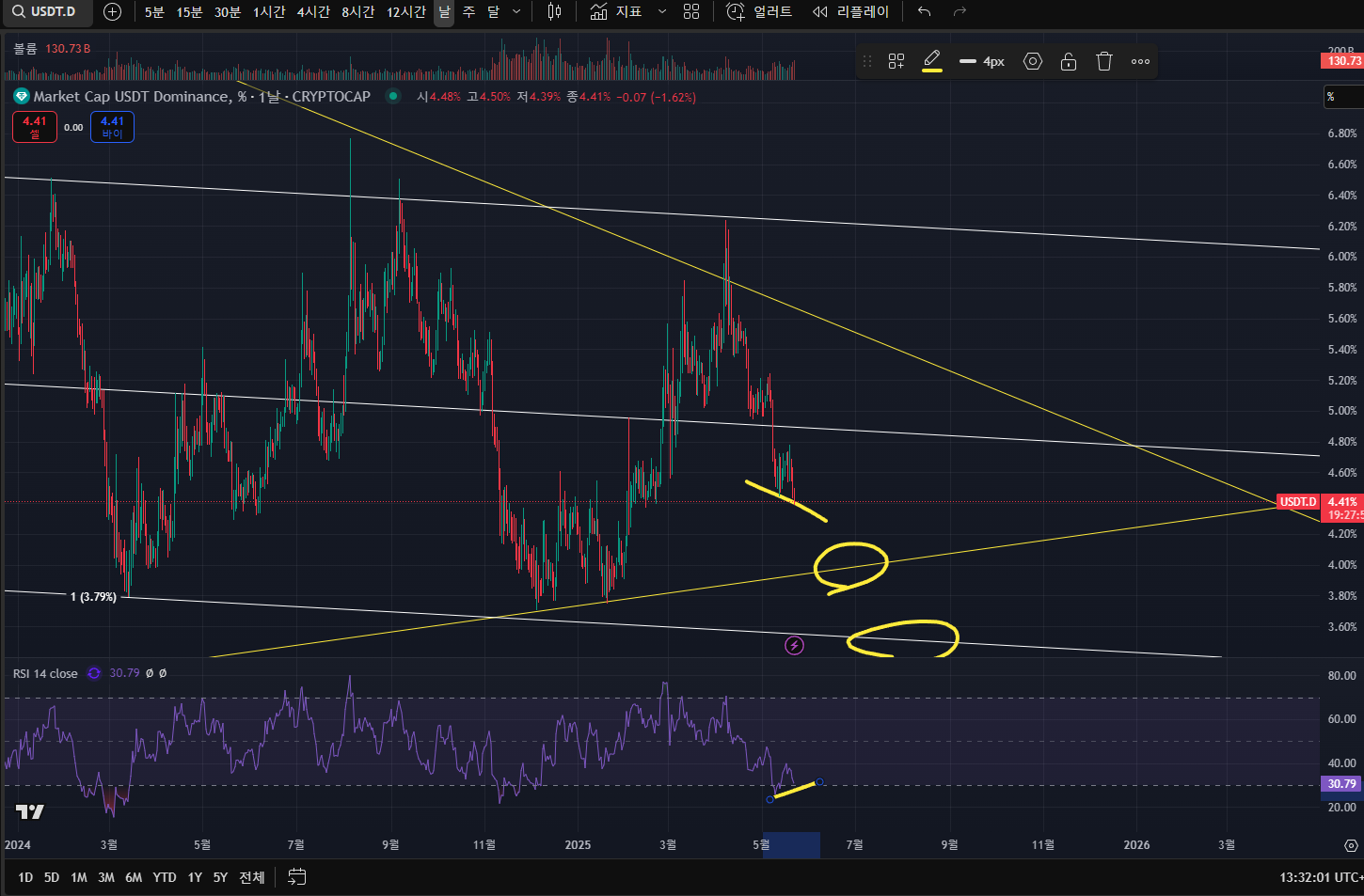Select the 주 weekly interval
Image resolution: width=1364 pixels, height=896 pixels.
[468, 11]
